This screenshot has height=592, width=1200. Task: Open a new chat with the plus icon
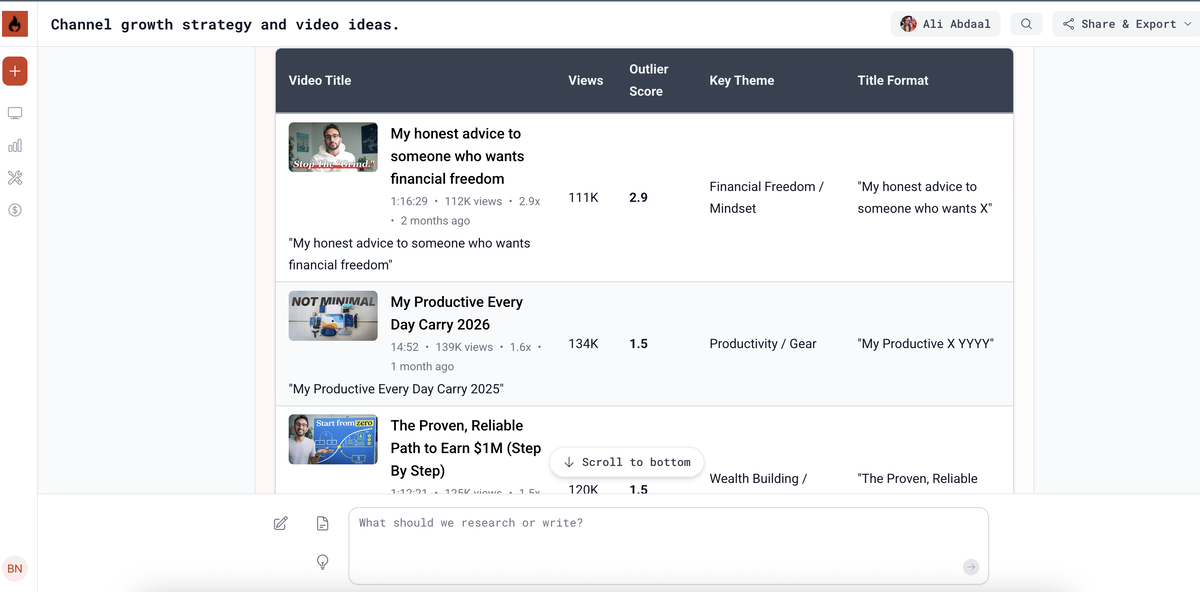[x=14, y=71]
